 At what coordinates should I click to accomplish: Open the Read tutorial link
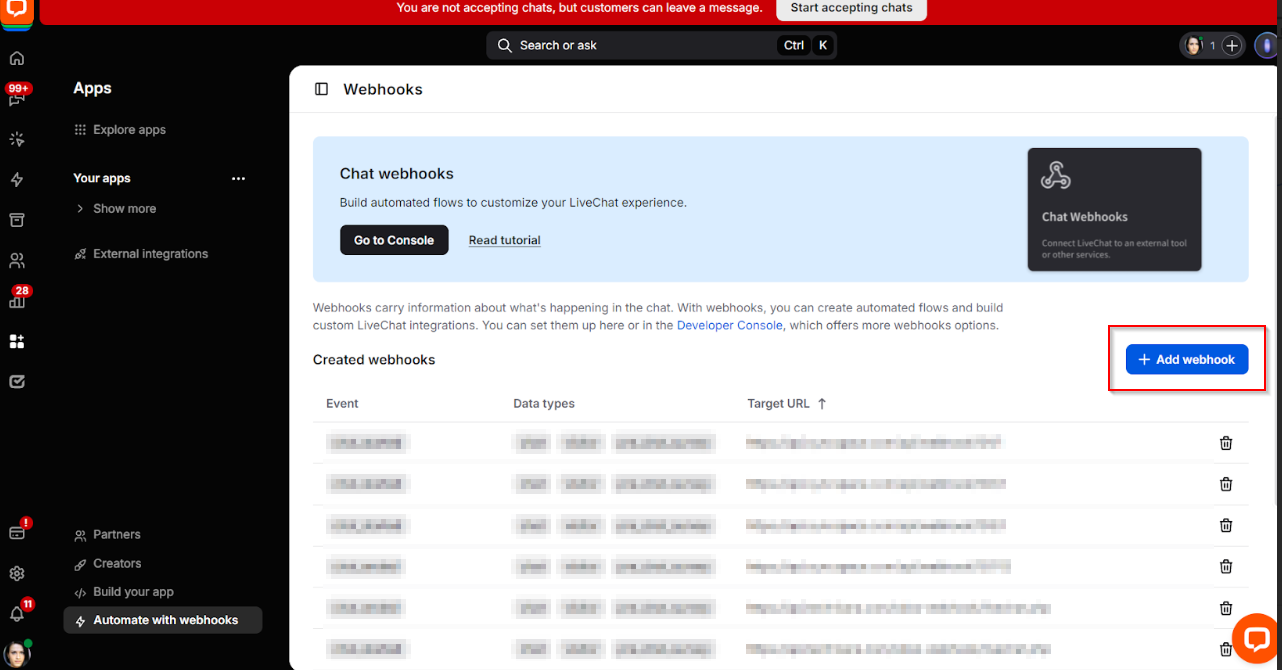point(505,240)
